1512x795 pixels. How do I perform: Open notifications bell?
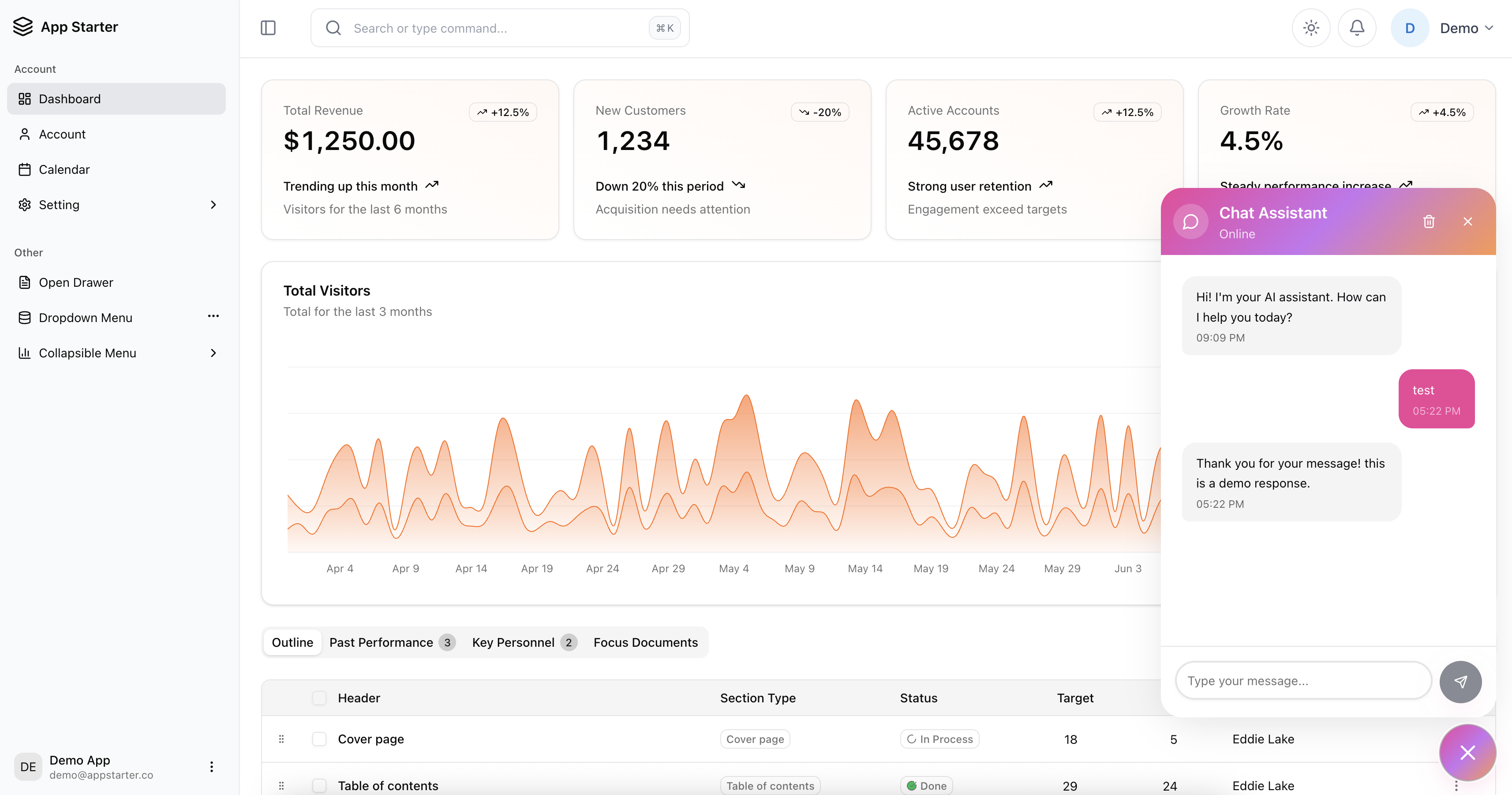(1356, 28)
